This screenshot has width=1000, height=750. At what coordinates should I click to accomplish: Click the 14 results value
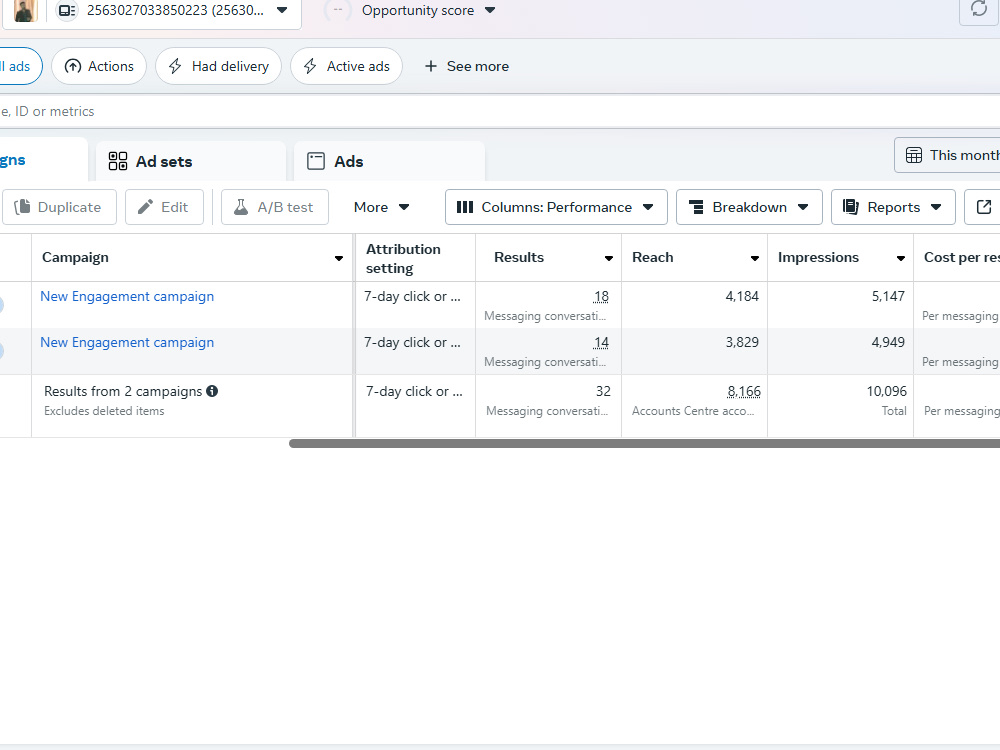click(x=601, y=342)
